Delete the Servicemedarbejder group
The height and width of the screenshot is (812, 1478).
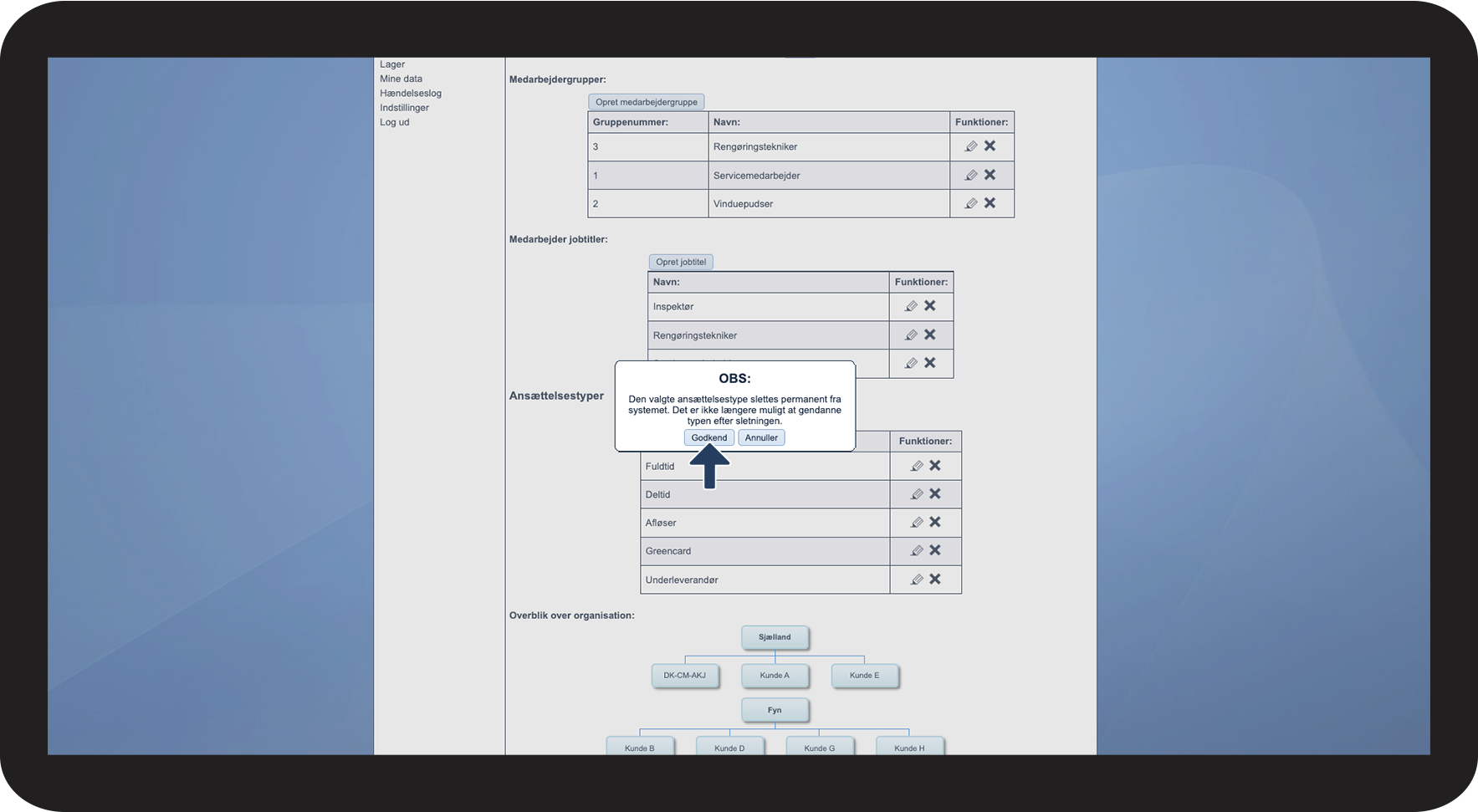point(990,175)
